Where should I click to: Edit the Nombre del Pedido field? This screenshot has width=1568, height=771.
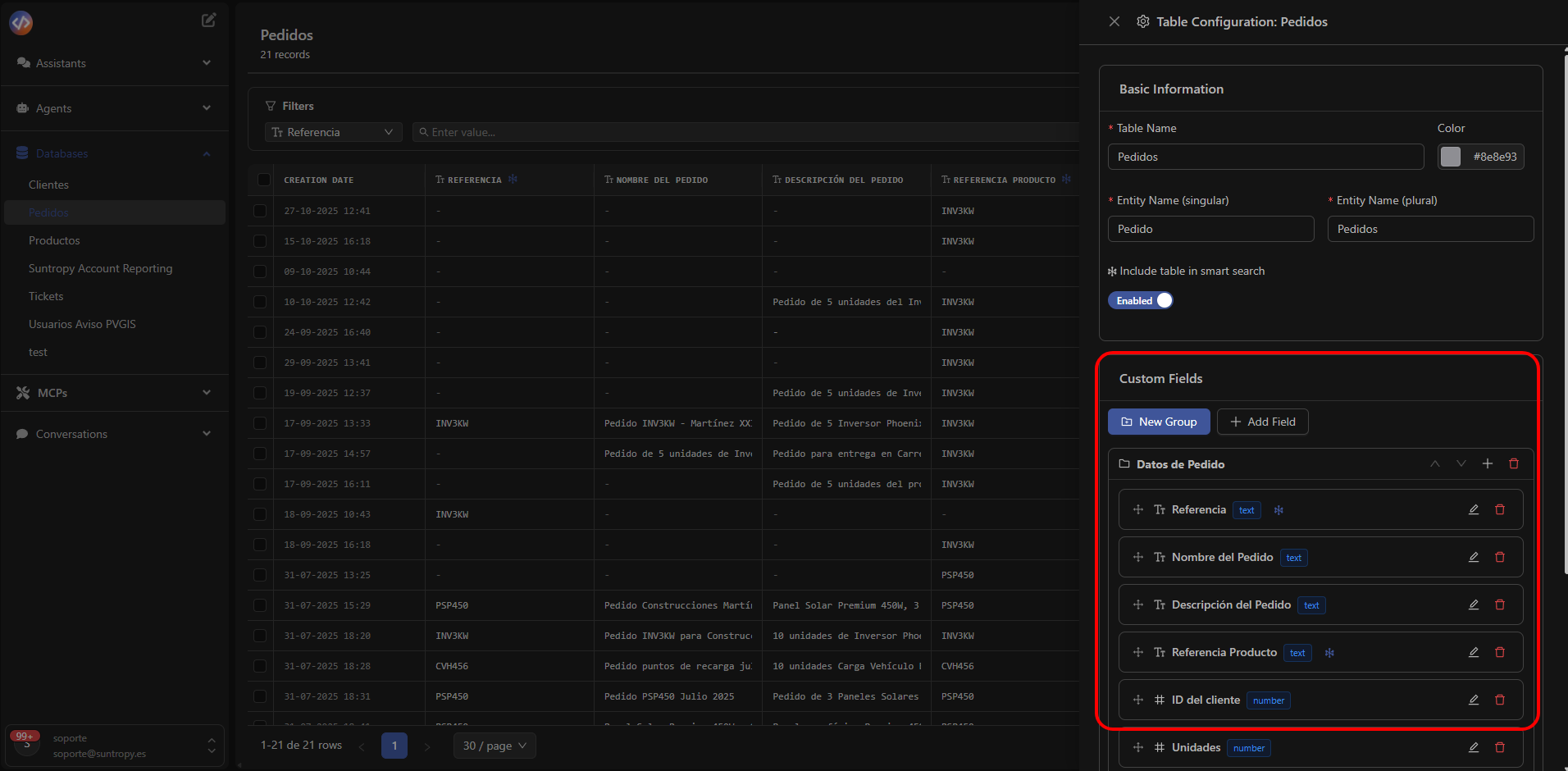[1474, 557]
